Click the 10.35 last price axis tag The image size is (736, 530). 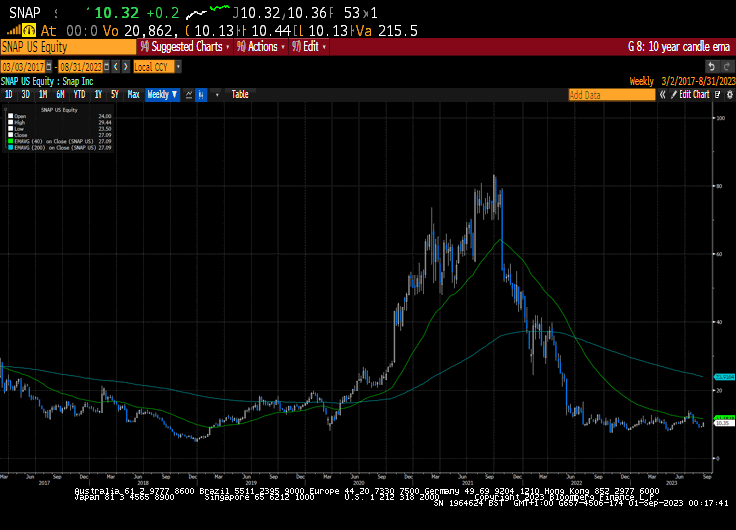[x=725, y=423]
